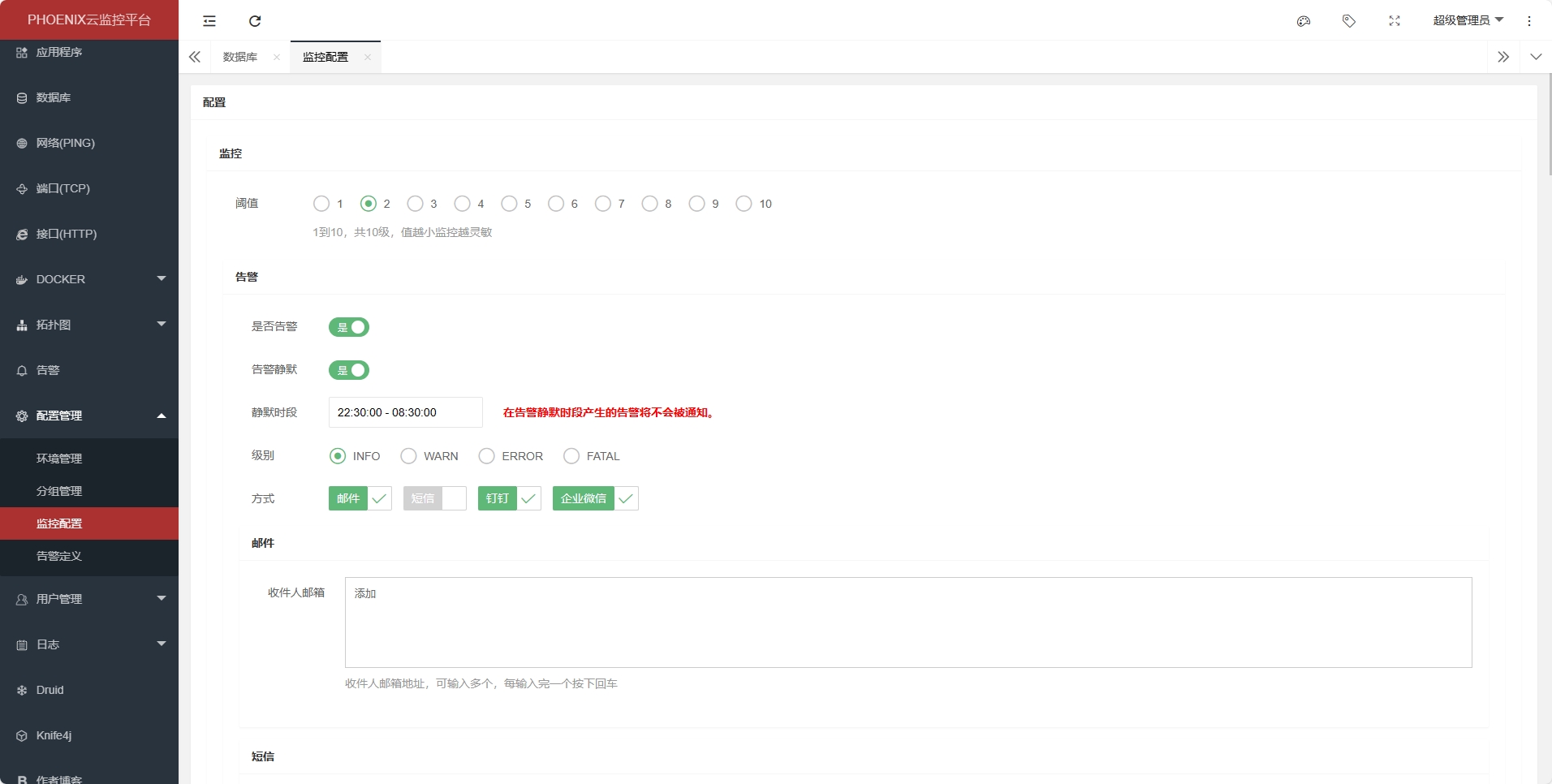Viewport: 1552px width, 784px height.
Task: Toggle the 告警静默 switch
Action: [x=349, y=370]
